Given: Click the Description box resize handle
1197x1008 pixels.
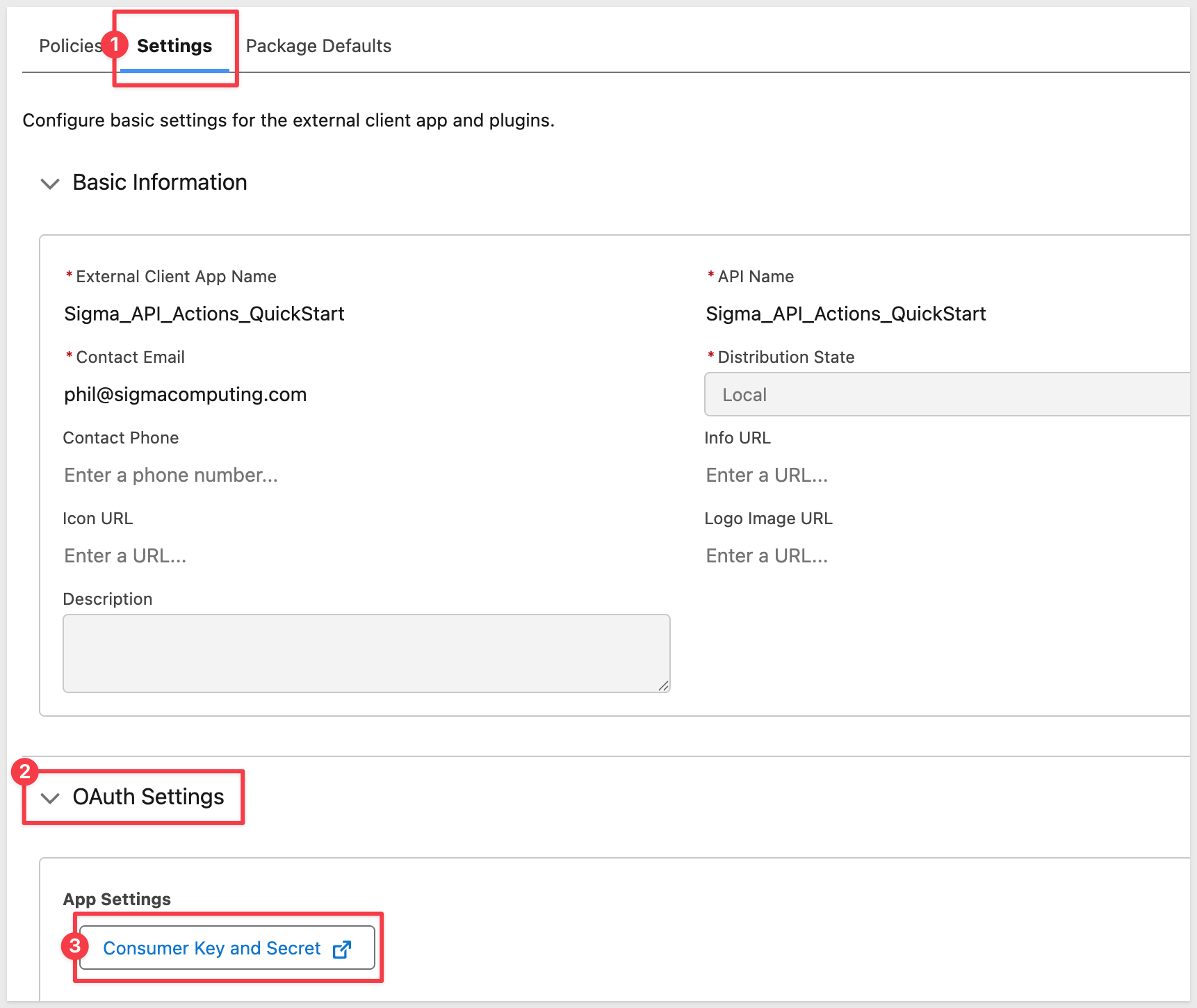Looking at the screenshot, I should coord(663,685).
